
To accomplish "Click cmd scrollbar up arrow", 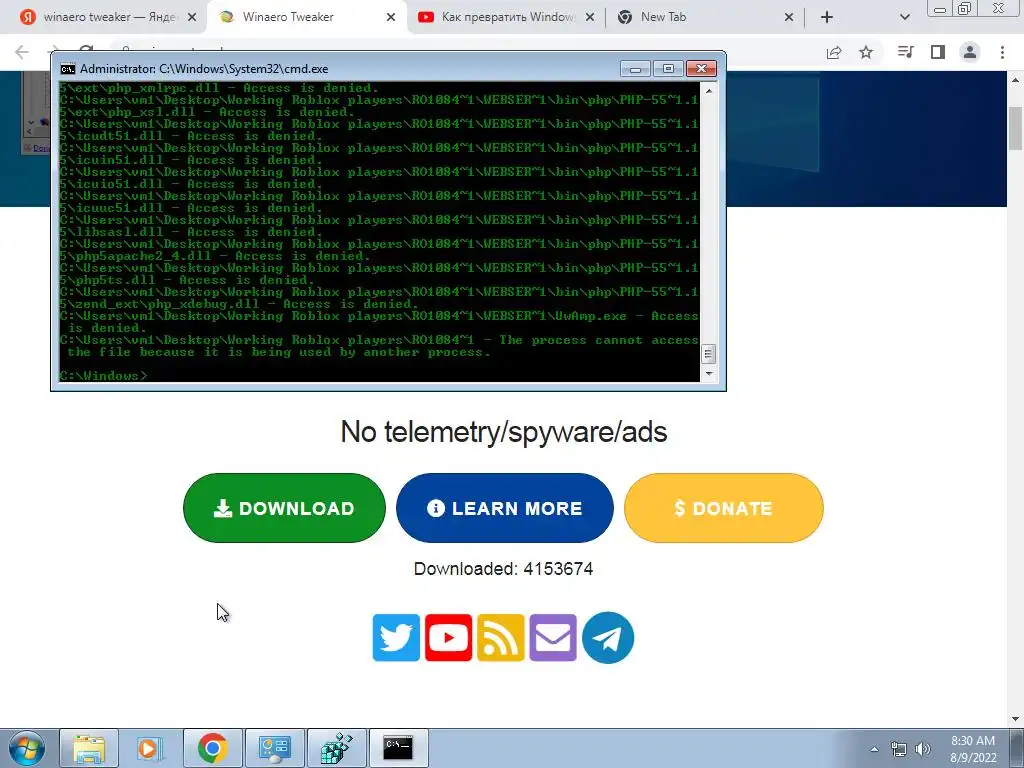I will tap(709, 91).
